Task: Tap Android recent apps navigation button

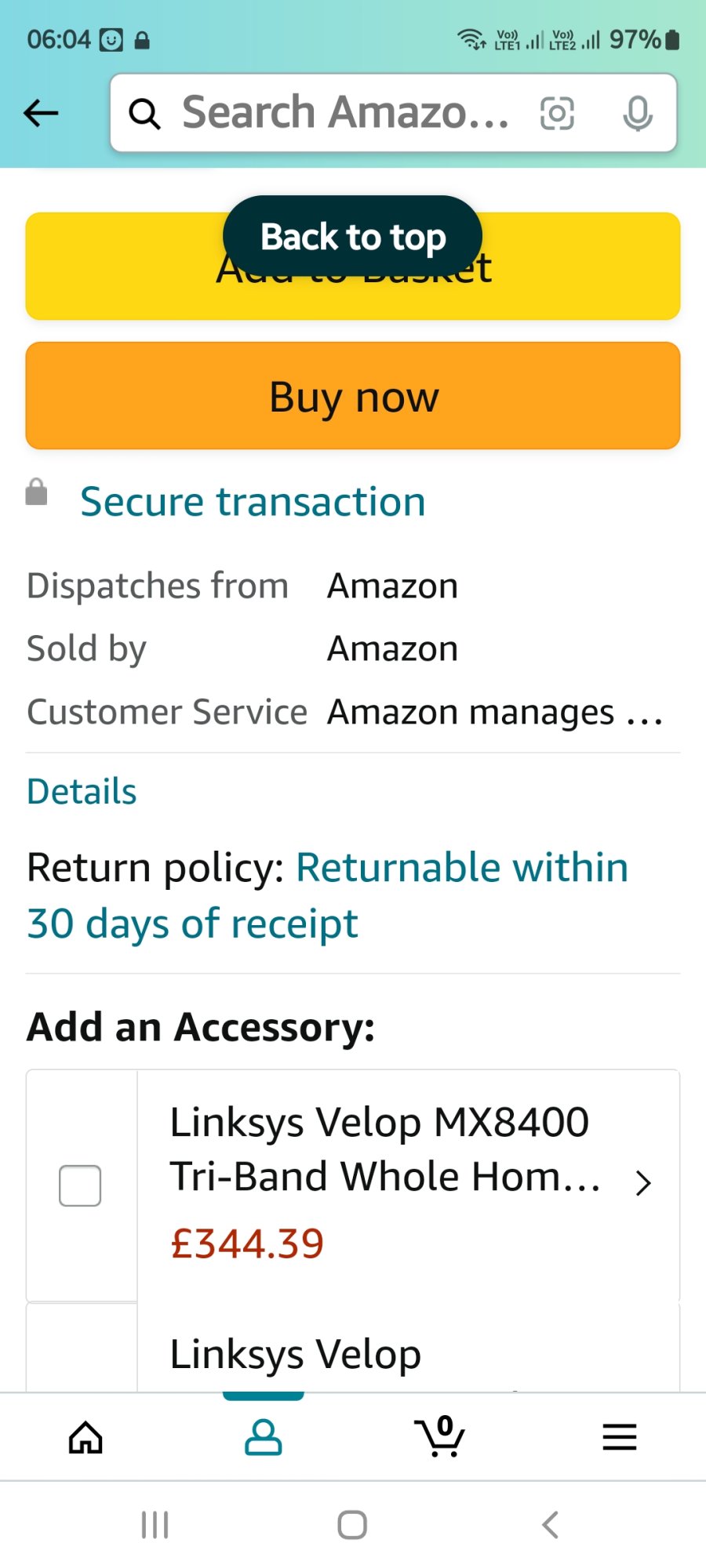Action: pyautogui.click(x=155, y=1525)
